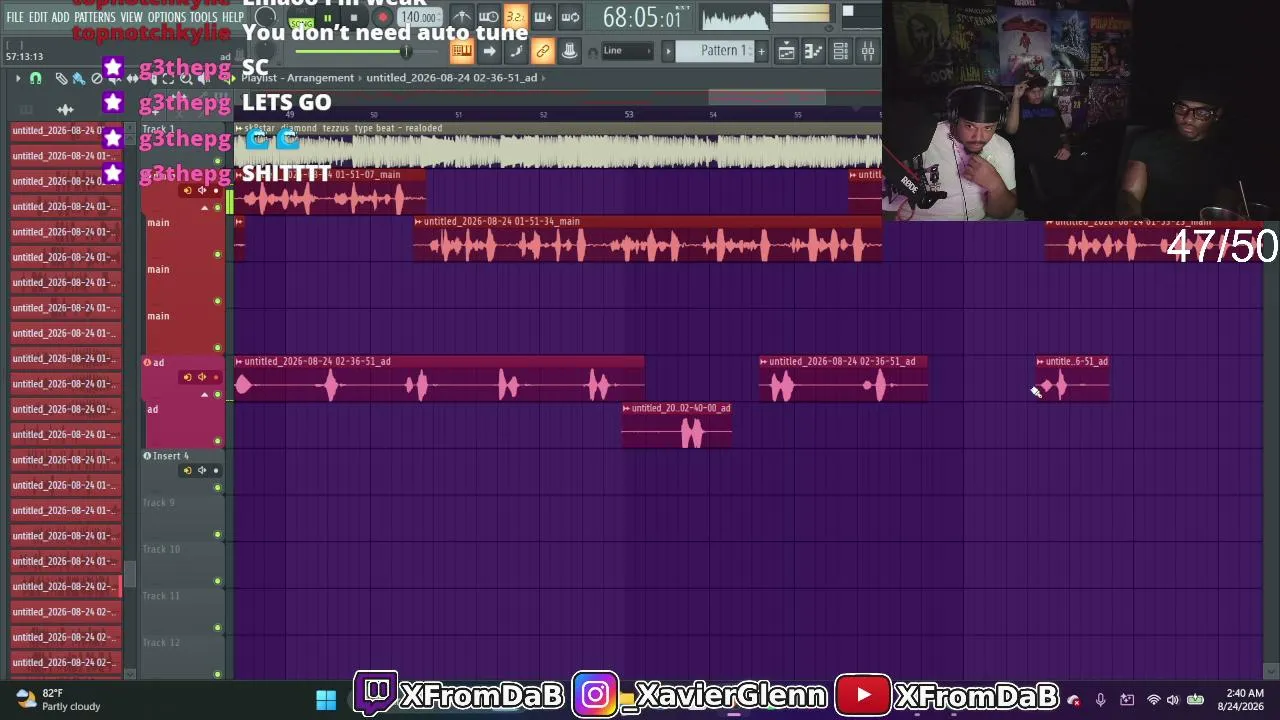Screen dimensions: 1280x720
Task: Click the knob-shaped controller icon
Action: click(x=569, y=51)
